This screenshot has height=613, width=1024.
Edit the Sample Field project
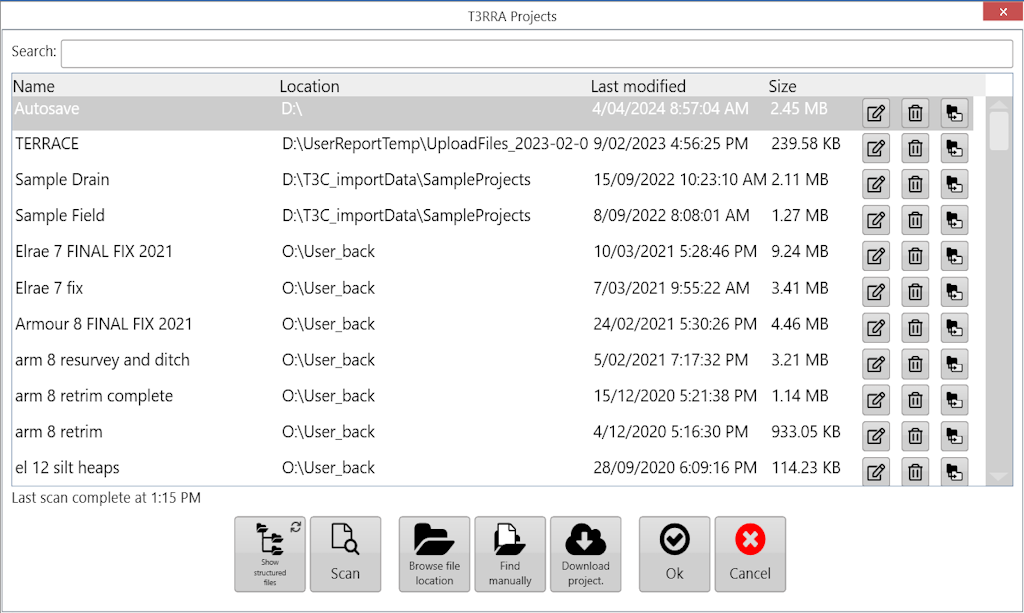(876, 220)
